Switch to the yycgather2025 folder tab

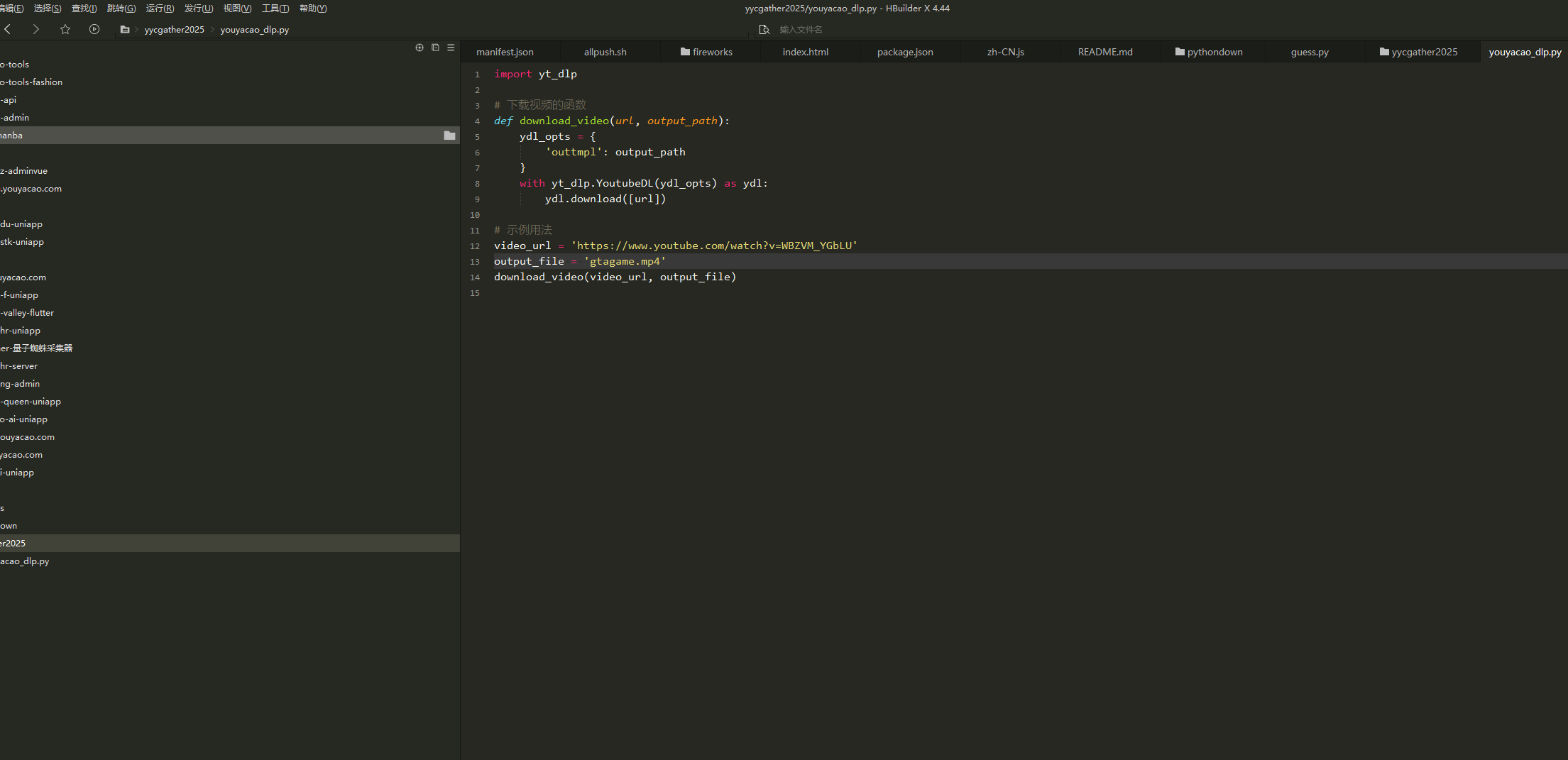(1418, 52)
